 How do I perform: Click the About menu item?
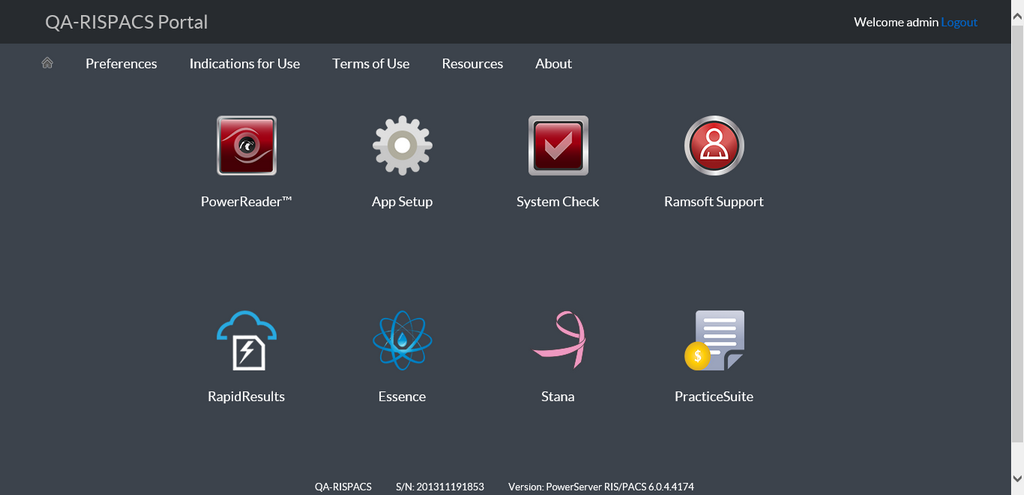point(553,63)
